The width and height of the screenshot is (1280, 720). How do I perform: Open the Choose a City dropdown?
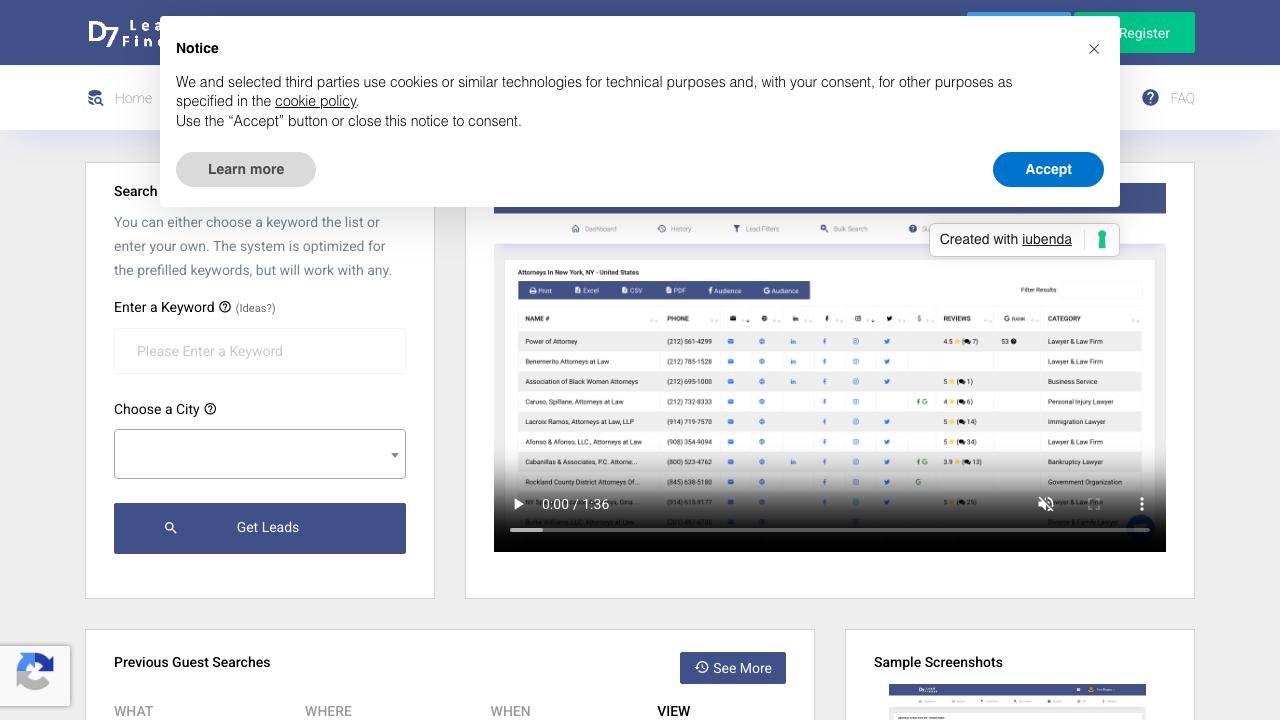(260, 454)
